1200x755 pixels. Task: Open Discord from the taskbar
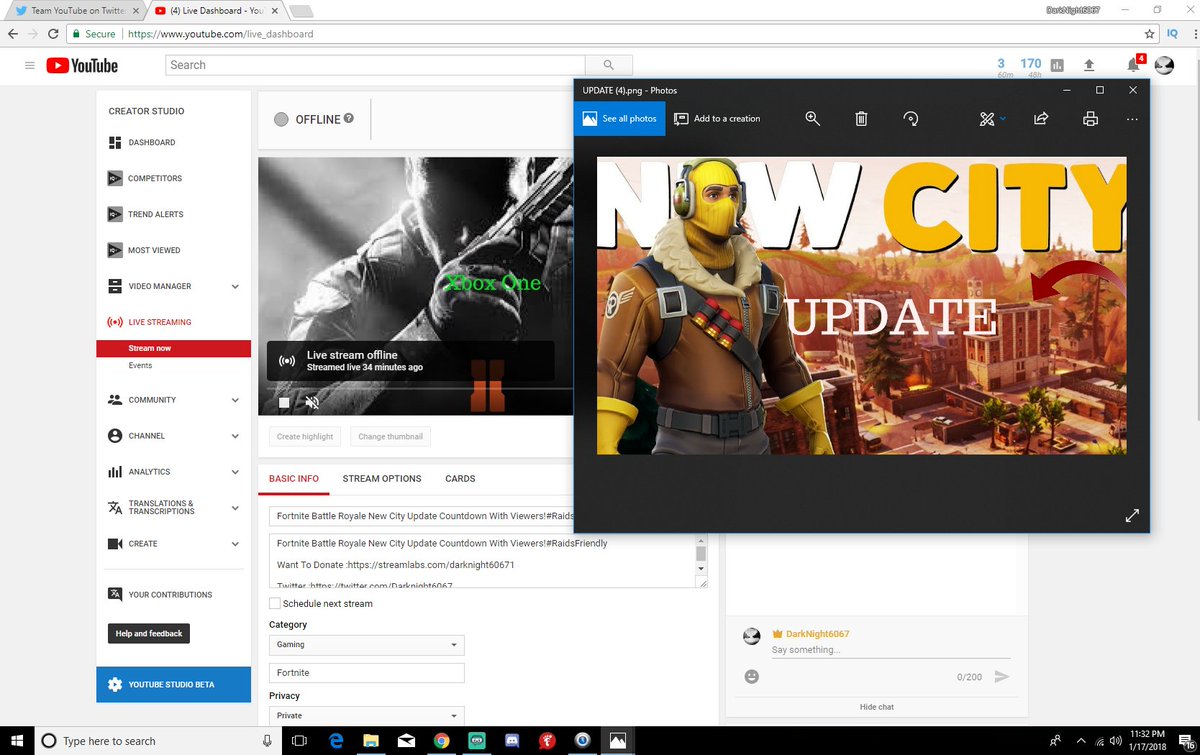tap(513, 741)
